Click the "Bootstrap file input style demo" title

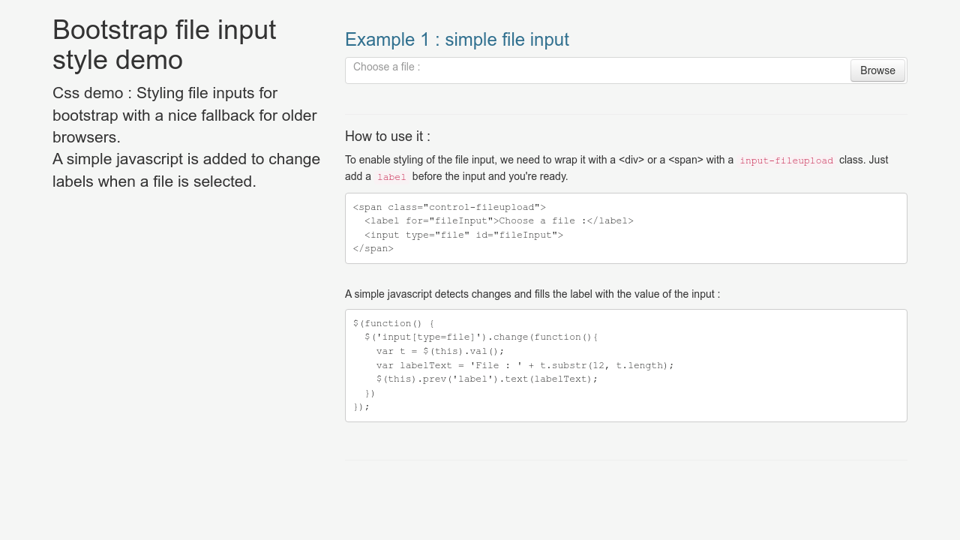[x=164, y=45]
